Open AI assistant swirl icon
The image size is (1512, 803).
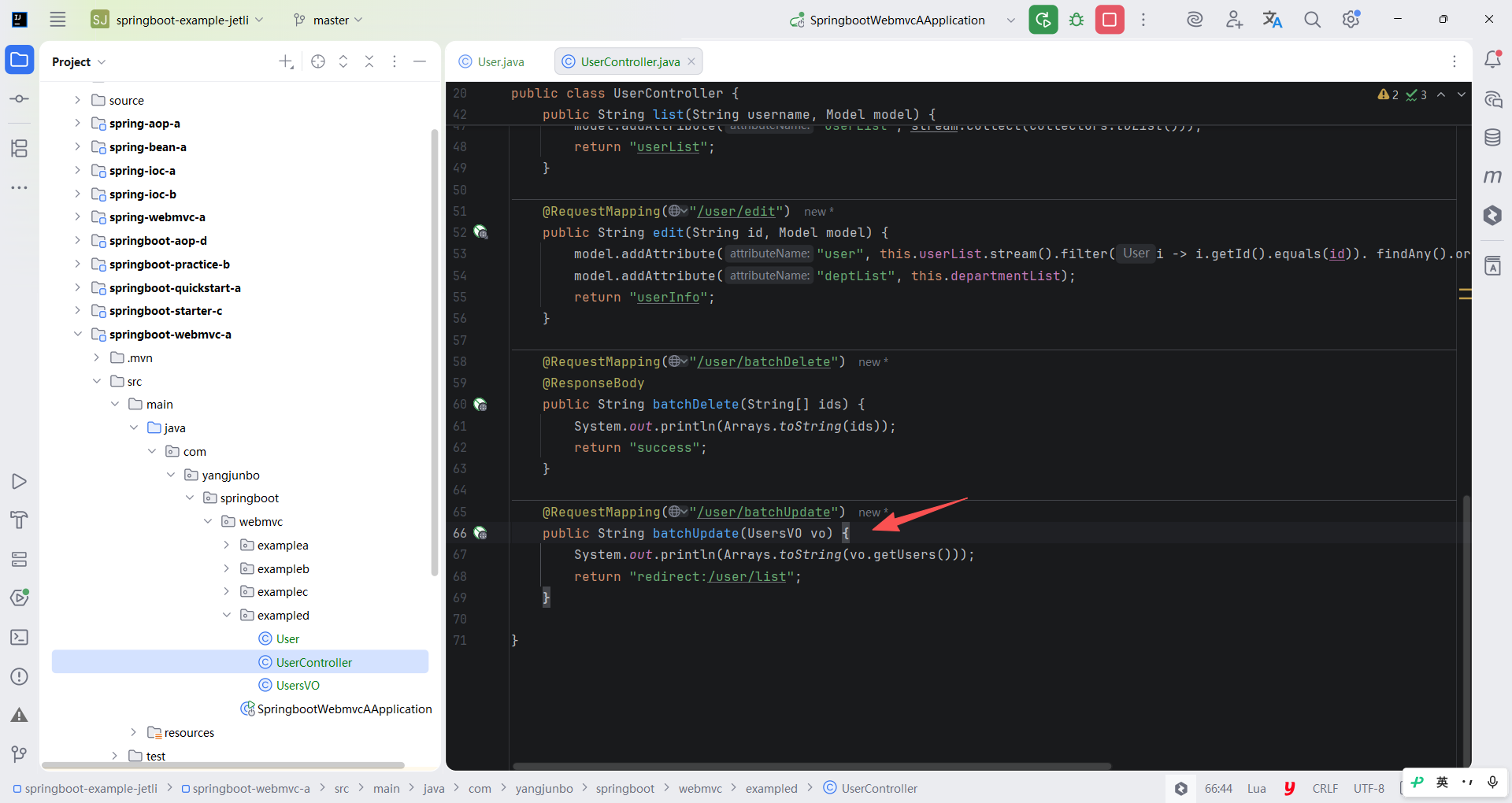[x=1195, y=20]
